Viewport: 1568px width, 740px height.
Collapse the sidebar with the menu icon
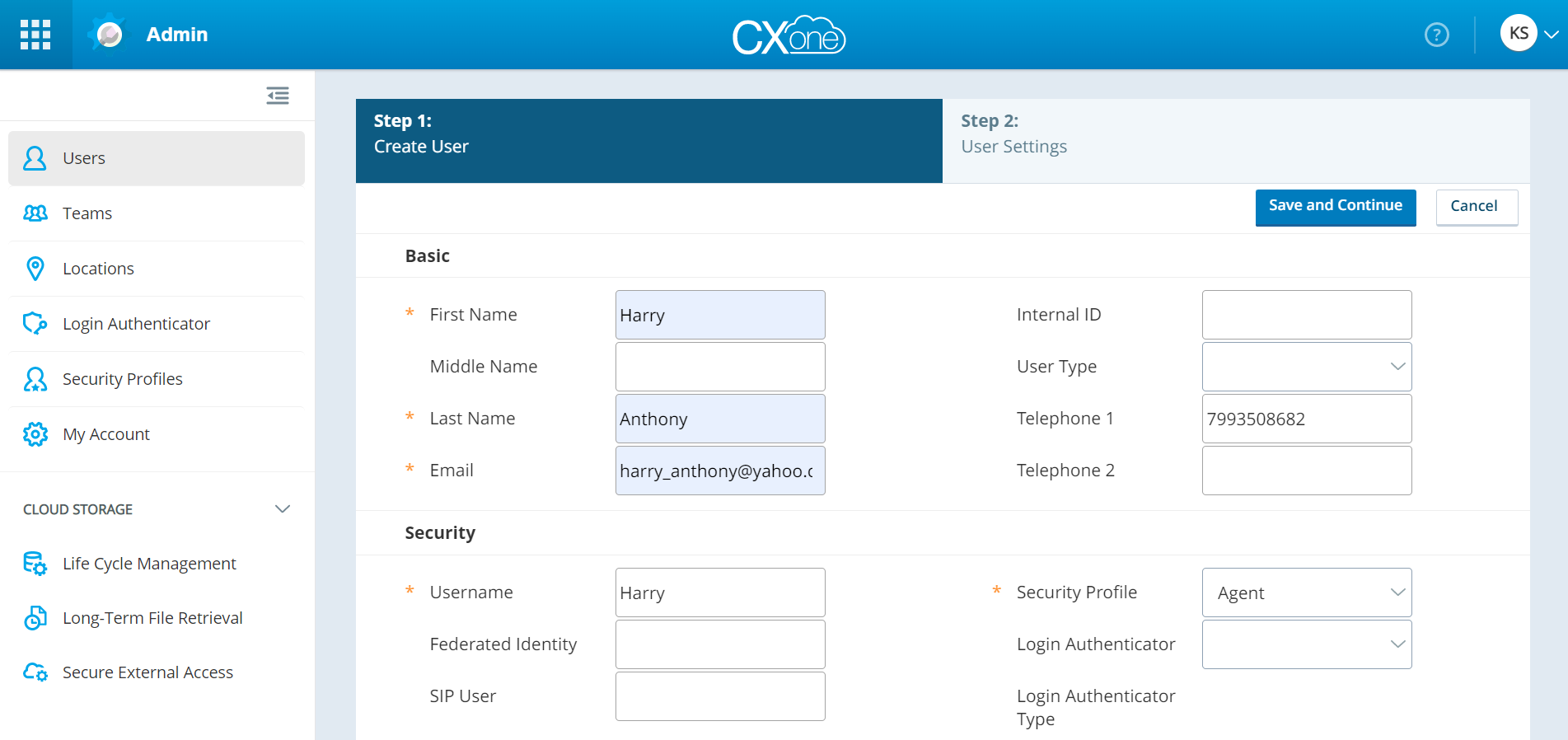[278, 96]
